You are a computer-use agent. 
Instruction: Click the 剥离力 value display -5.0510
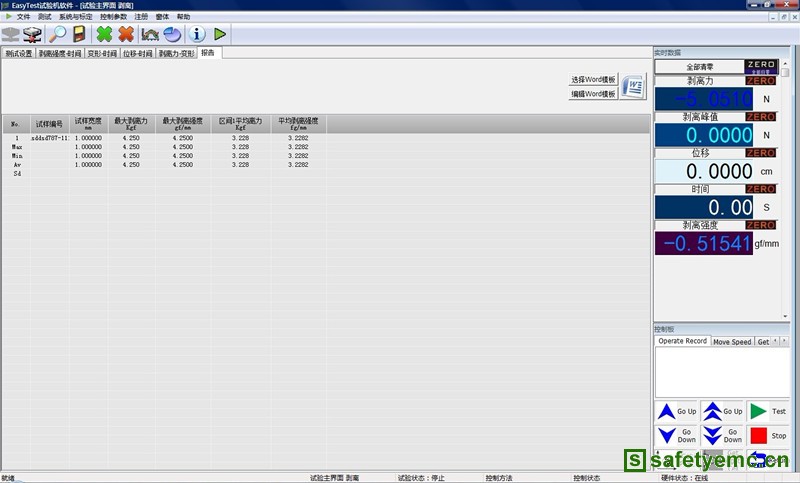pyautogui.click(x=704, y=99)
